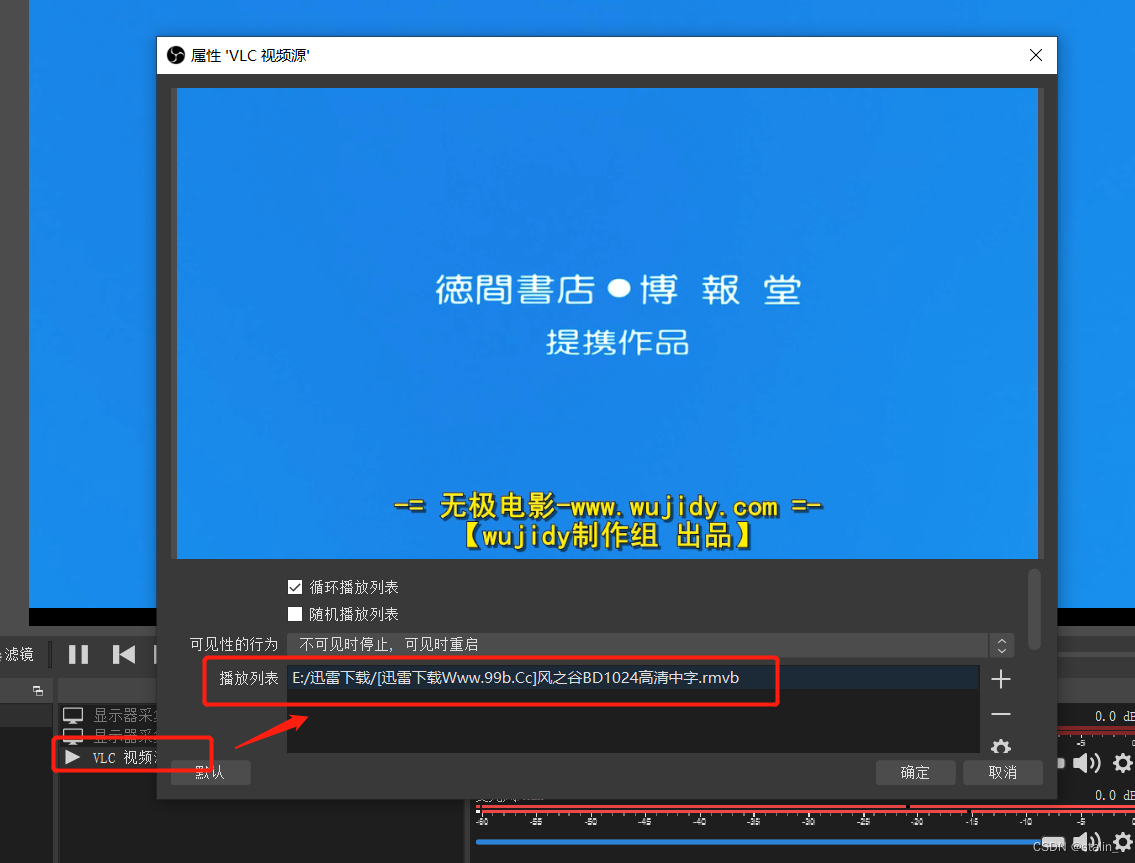Open the playlist settings gear in properties dialog
Image resolution: width=1135 pixels, height=863 pixels.
(x=1000, y=747)
